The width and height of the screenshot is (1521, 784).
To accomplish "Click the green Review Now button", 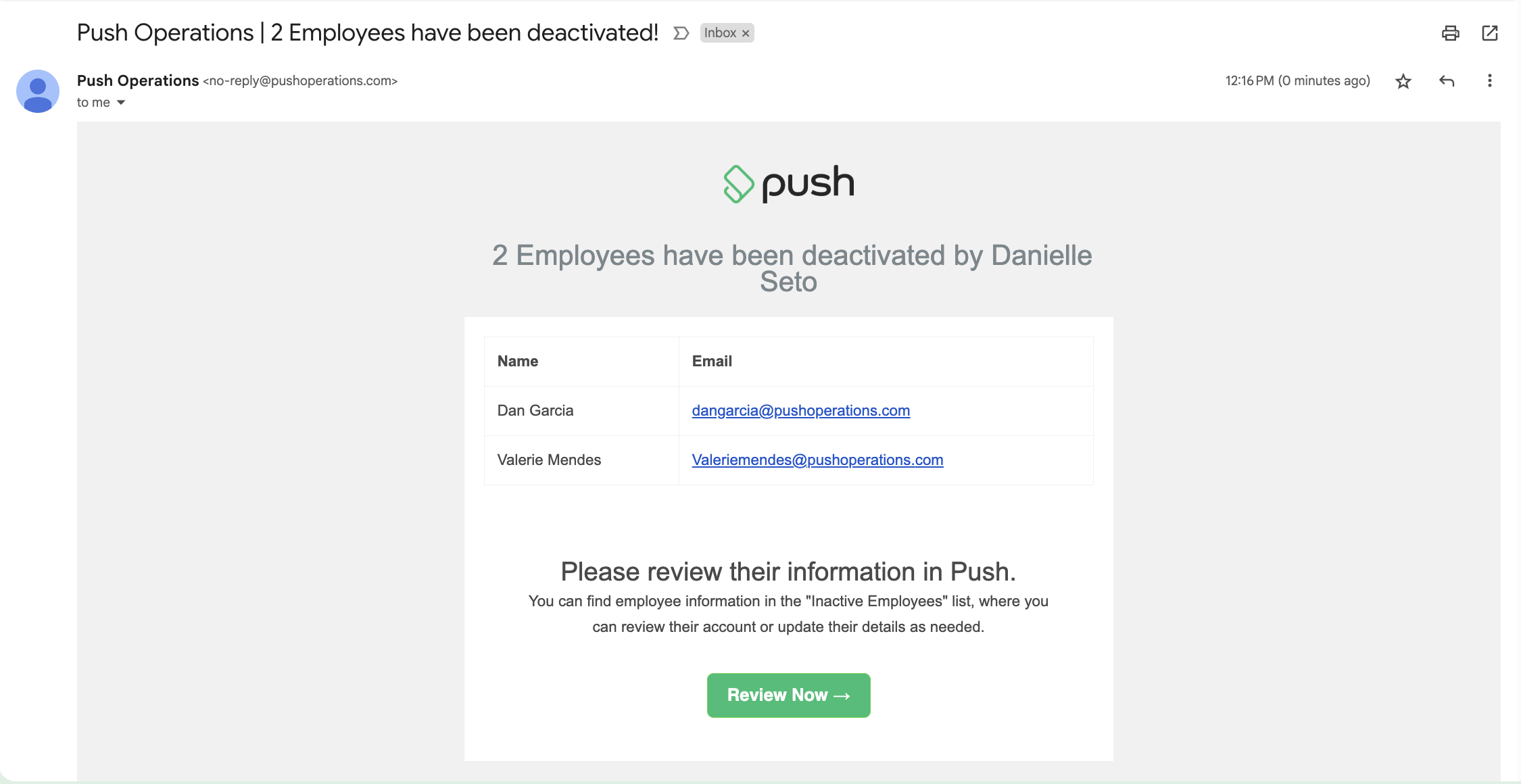I will (788, 695).
